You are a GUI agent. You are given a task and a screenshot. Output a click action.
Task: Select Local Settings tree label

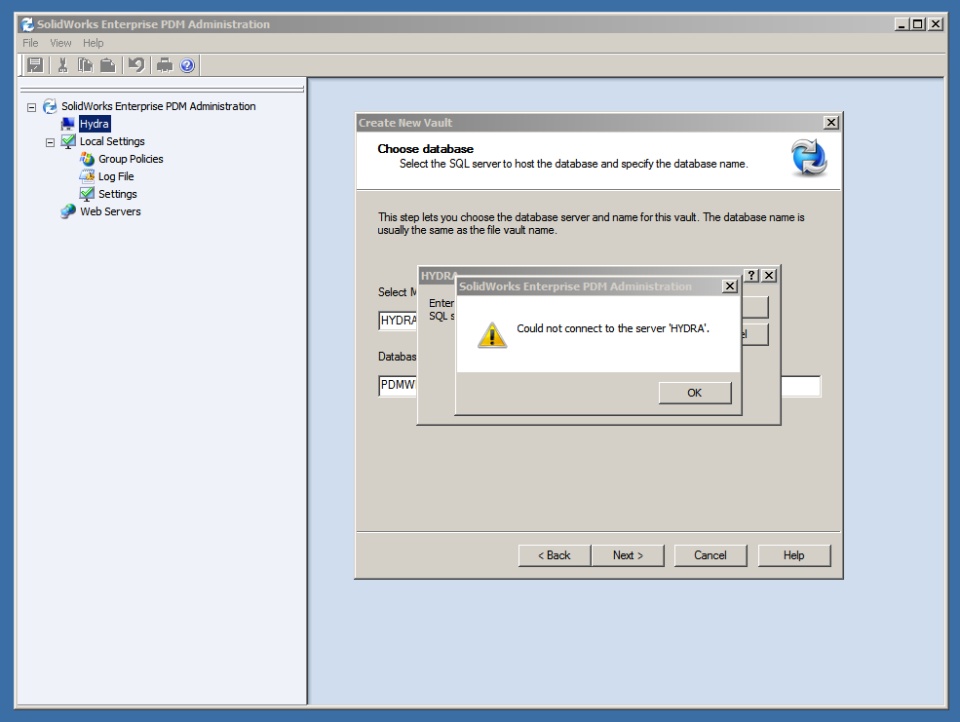click(x=112, y=141)
